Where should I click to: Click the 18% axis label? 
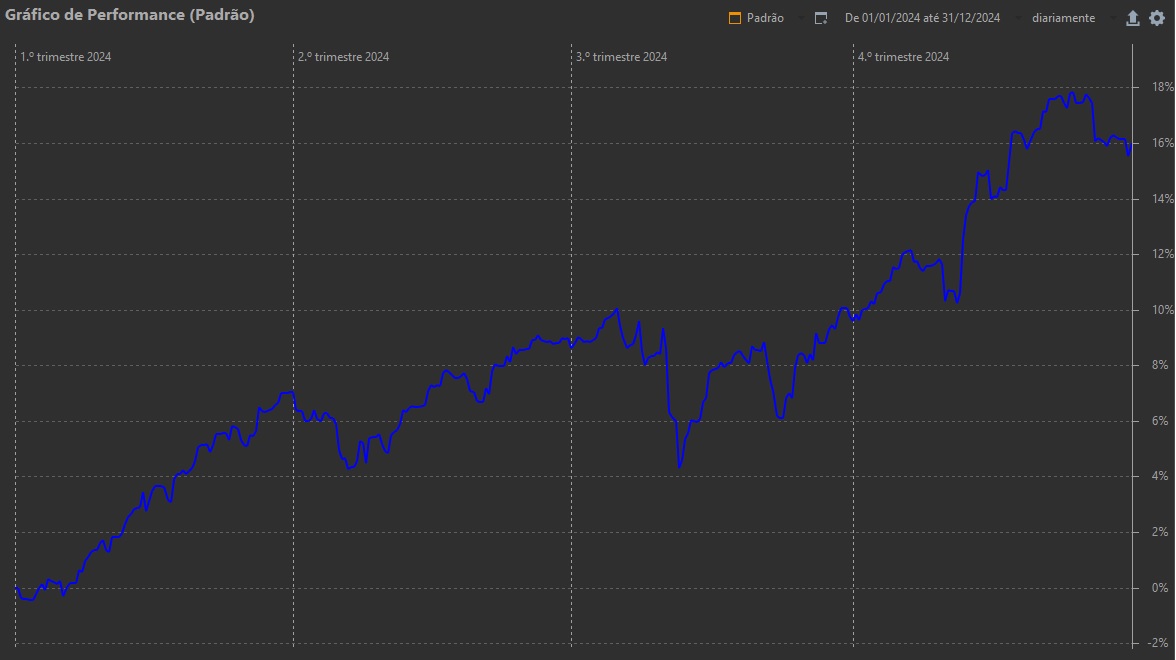1162,87
